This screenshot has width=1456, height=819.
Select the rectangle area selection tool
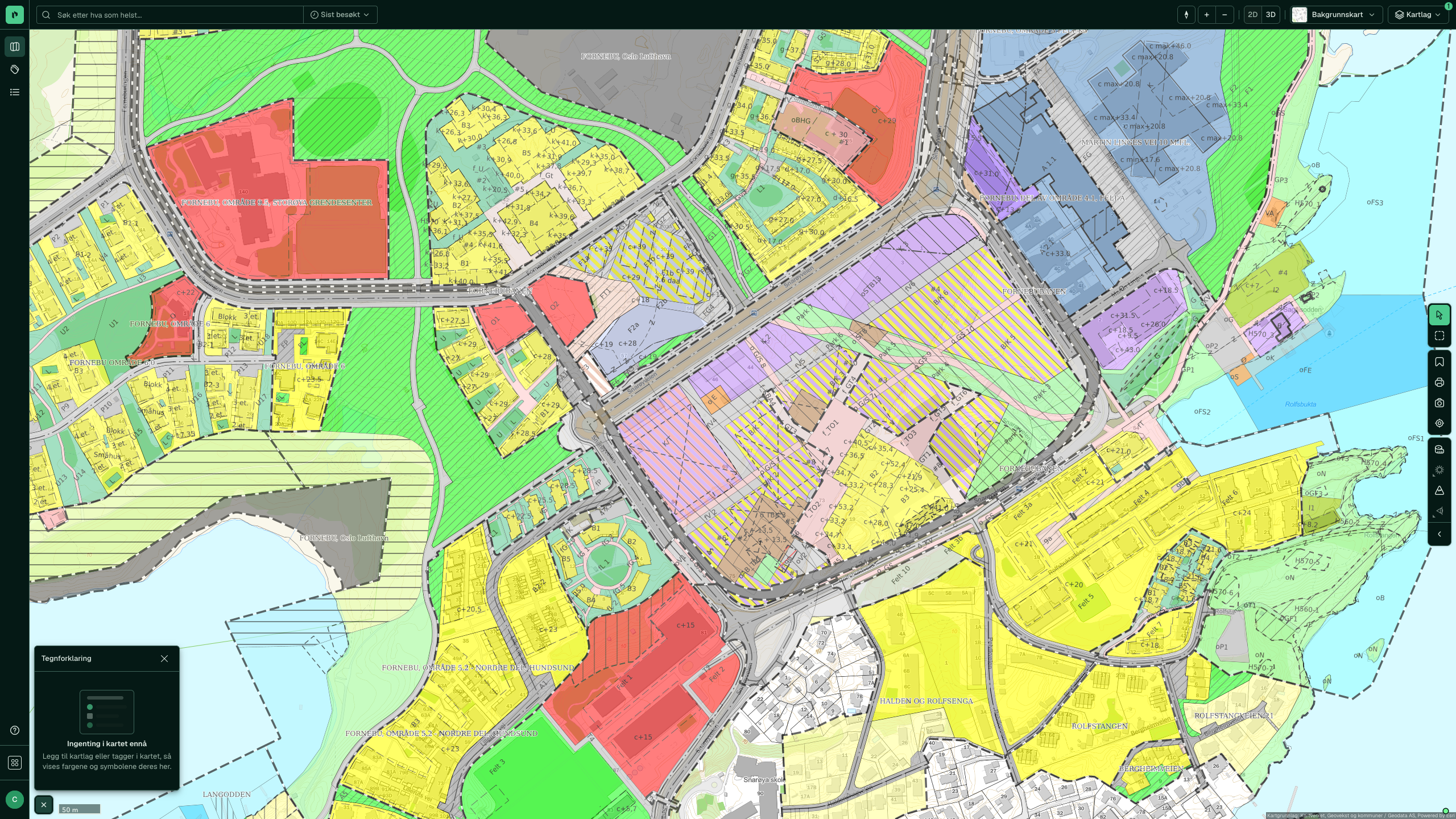coord(1440,336)
